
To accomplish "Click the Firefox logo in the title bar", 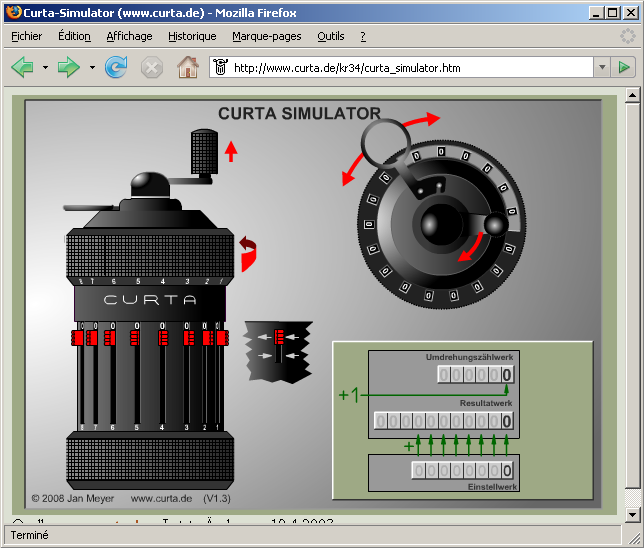I will coord(14,12).
